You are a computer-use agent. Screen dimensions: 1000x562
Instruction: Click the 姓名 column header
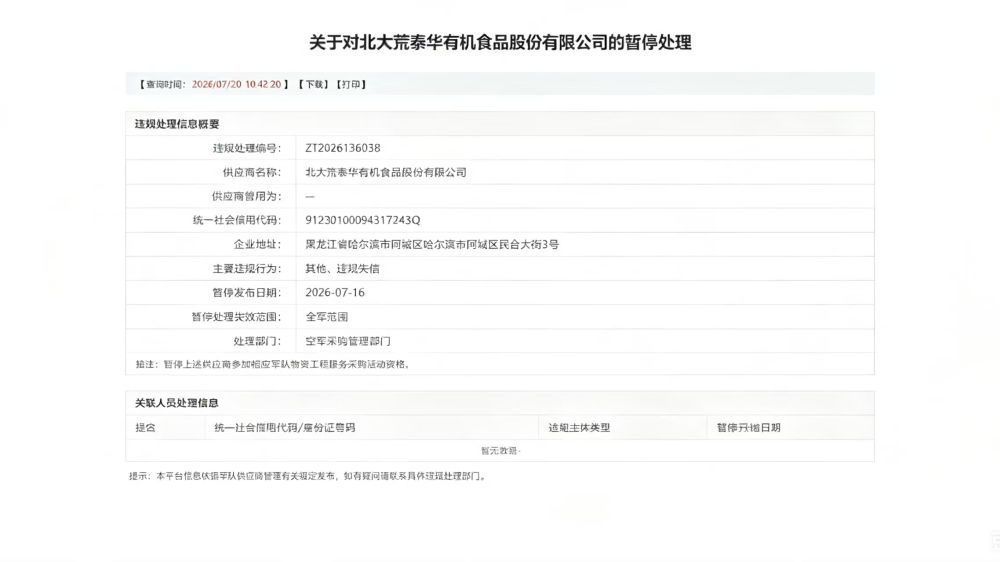tap(145, 427)
